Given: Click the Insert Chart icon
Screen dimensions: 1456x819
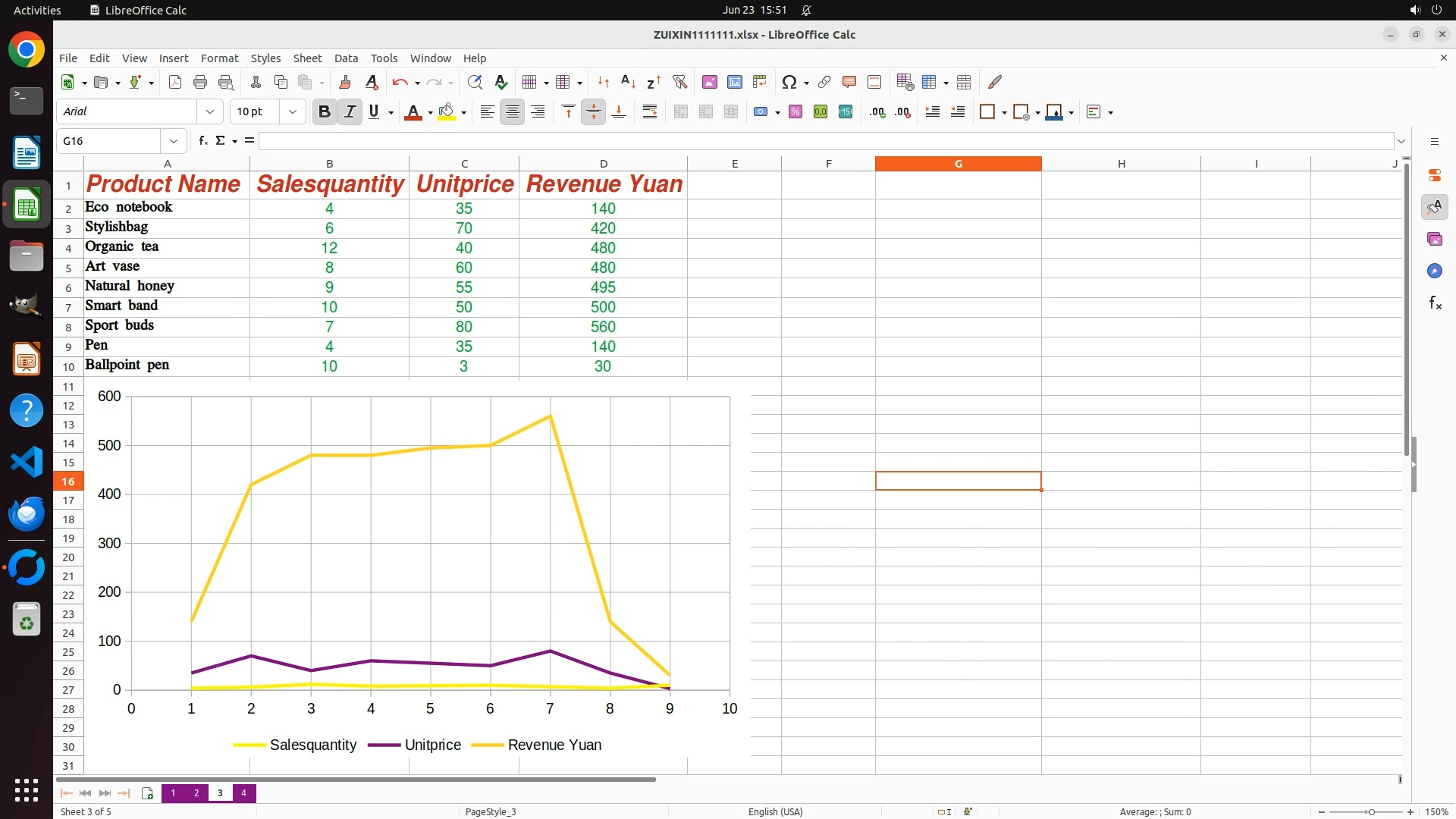Looking at the screenshot, I should pos(734,82).
